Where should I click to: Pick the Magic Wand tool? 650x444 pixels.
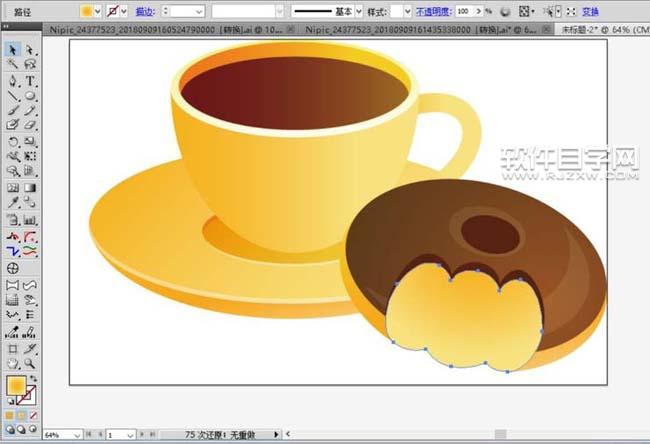[x=12, y=64]
